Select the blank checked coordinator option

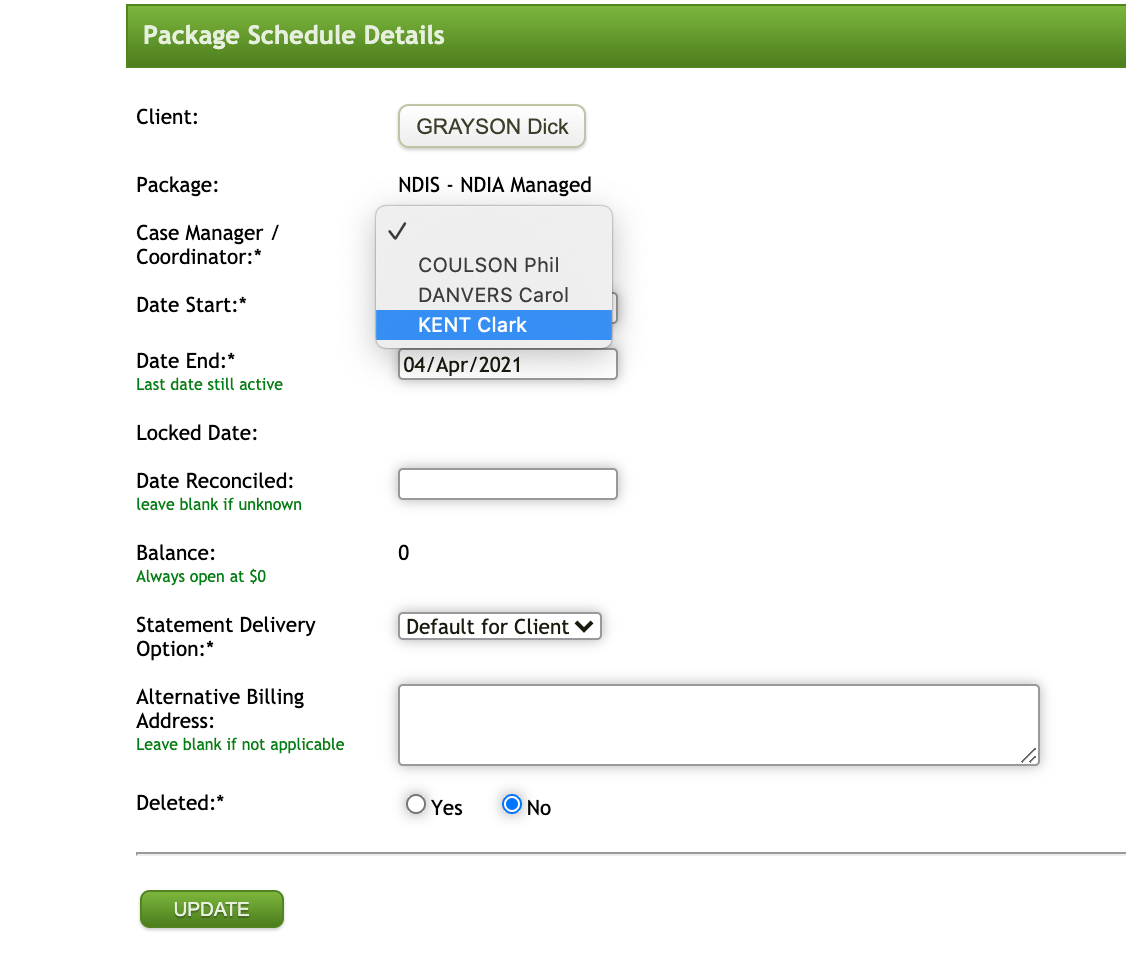(493, 232)
